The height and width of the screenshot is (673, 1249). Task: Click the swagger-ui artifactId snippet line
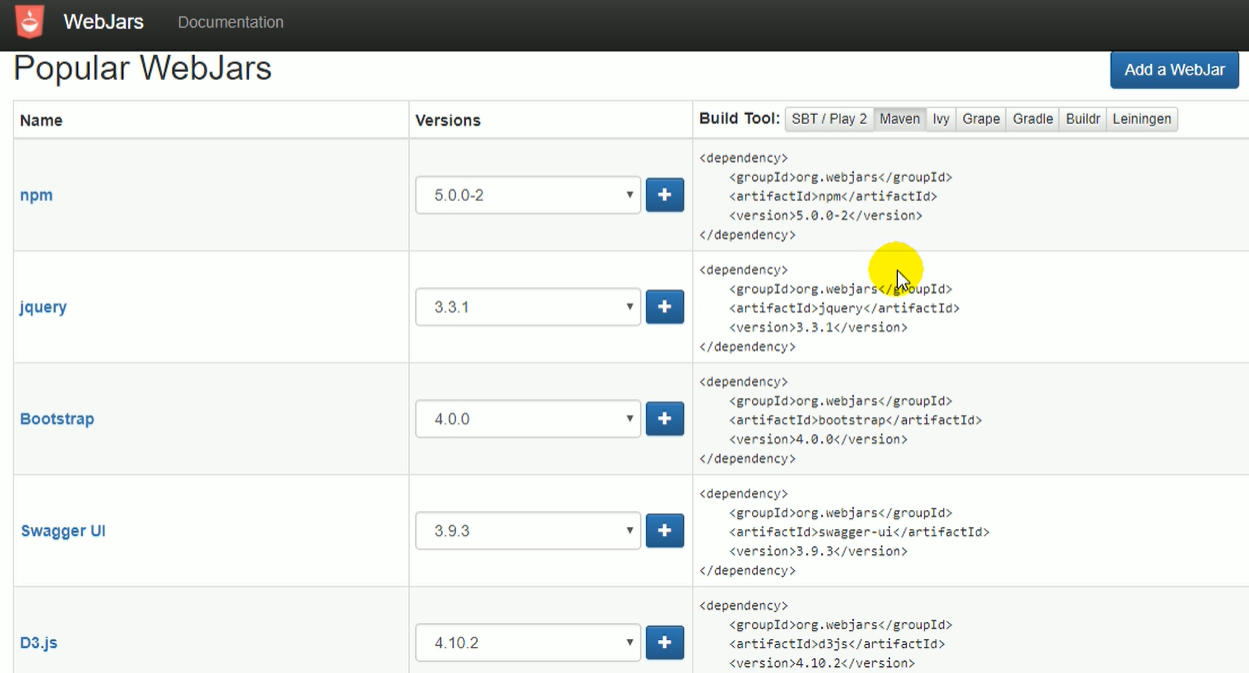[859, 533]
